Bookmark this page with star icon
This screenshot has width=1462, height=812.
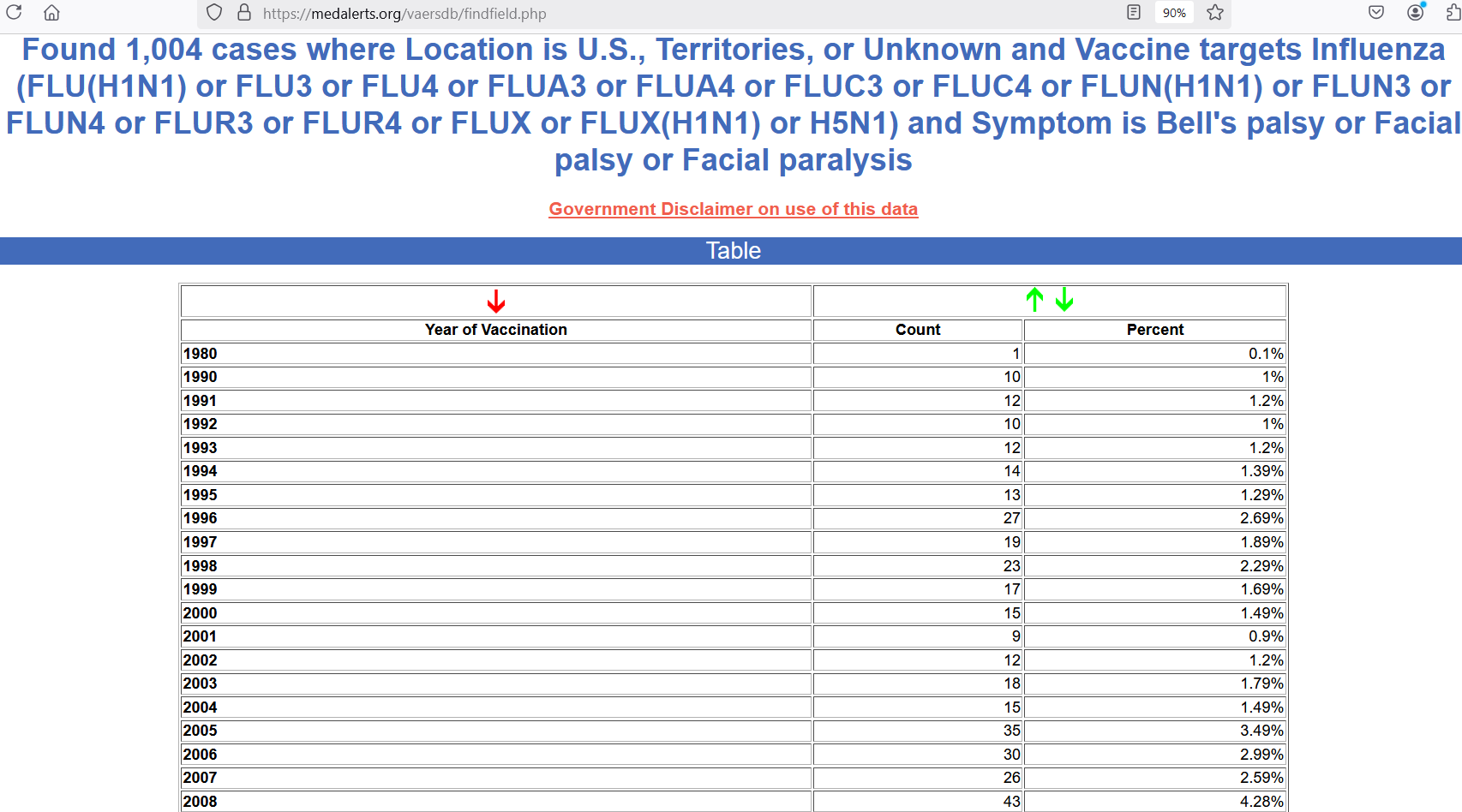[x=1215, y=12]
